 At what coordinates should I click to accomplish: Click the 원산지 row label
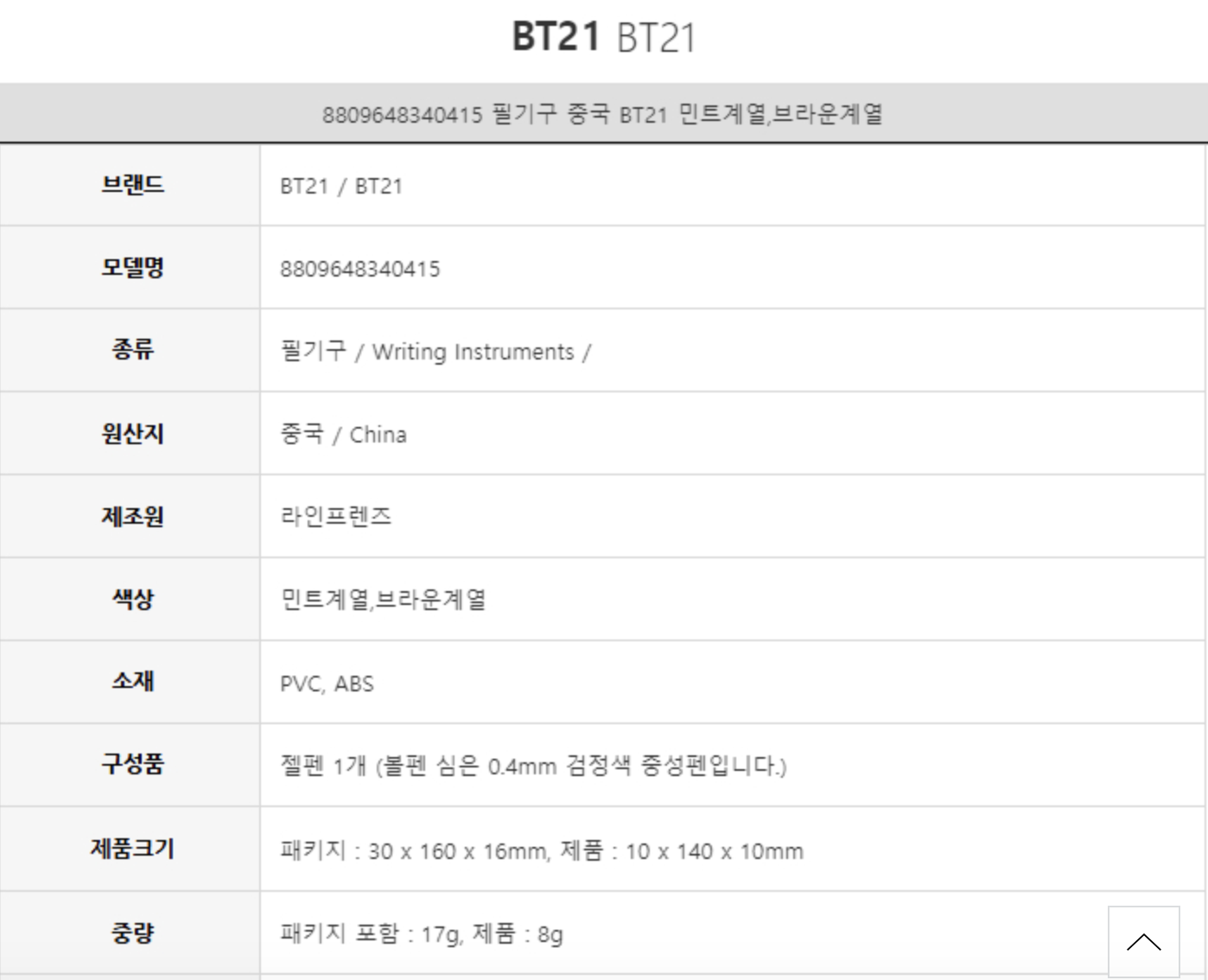(132, 433)
